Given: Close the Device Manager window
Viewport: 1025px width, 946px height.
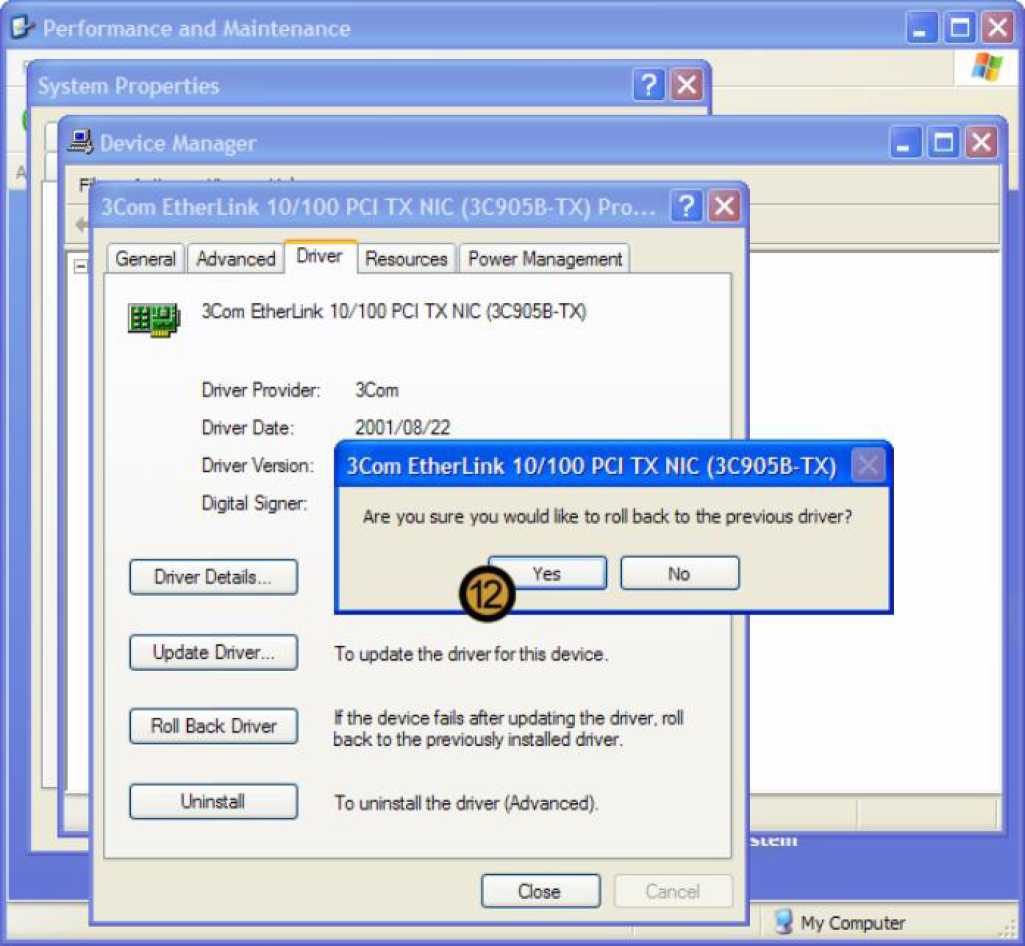Looking at the screenshot, I should coord(981,143).
